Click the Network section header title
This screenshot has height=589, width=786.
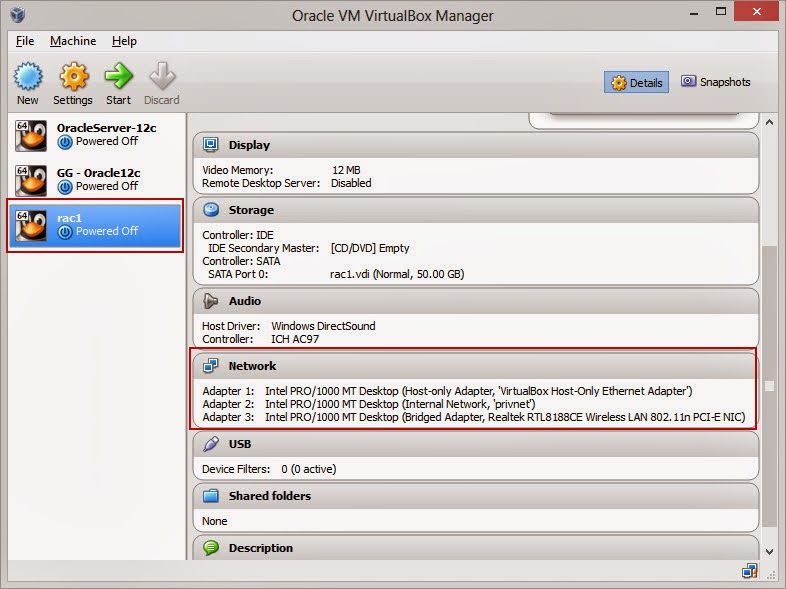pyautogui.click(x=252, y=366)
